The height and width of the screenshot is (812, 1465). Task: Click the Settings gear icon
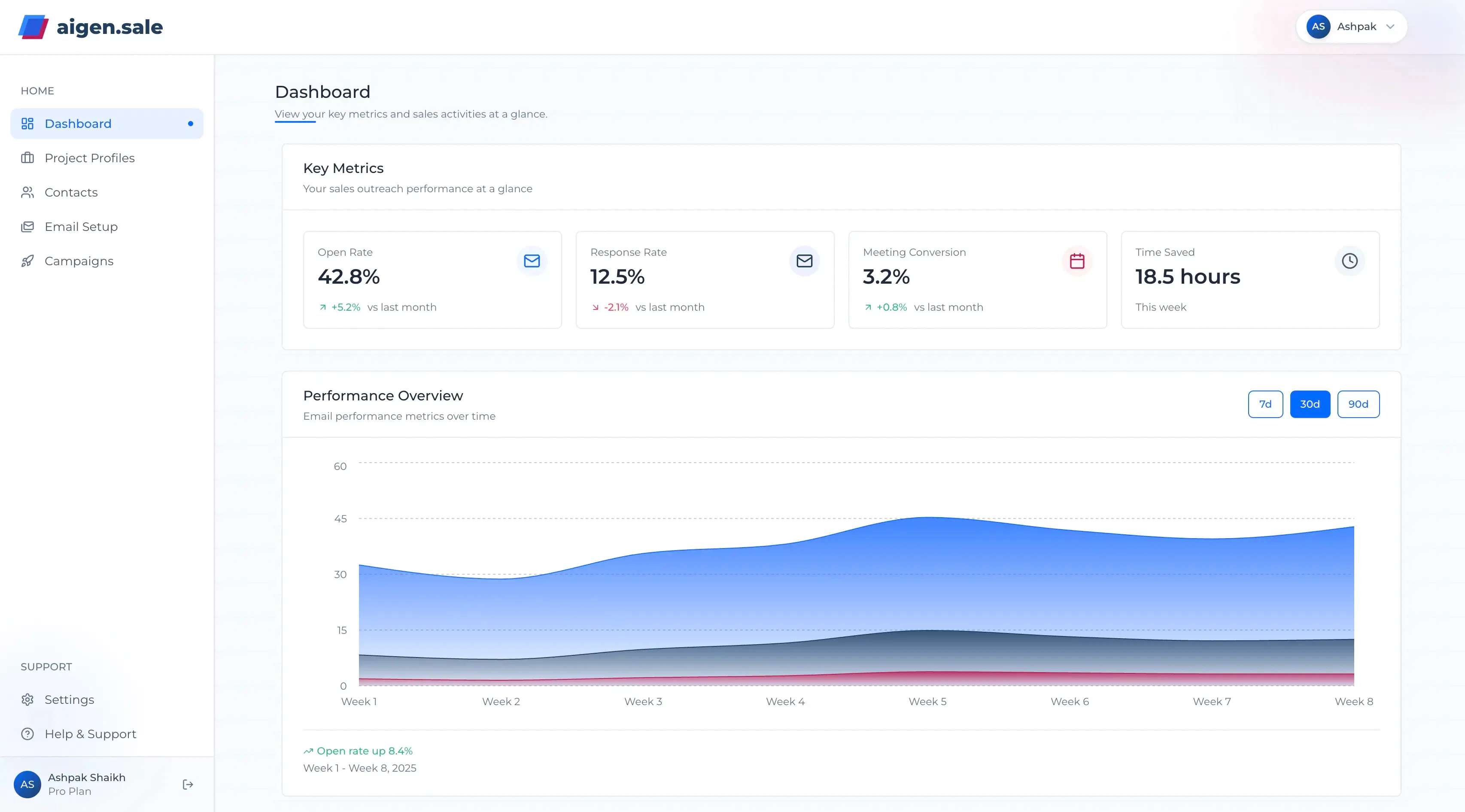click(x=27, y=700)
